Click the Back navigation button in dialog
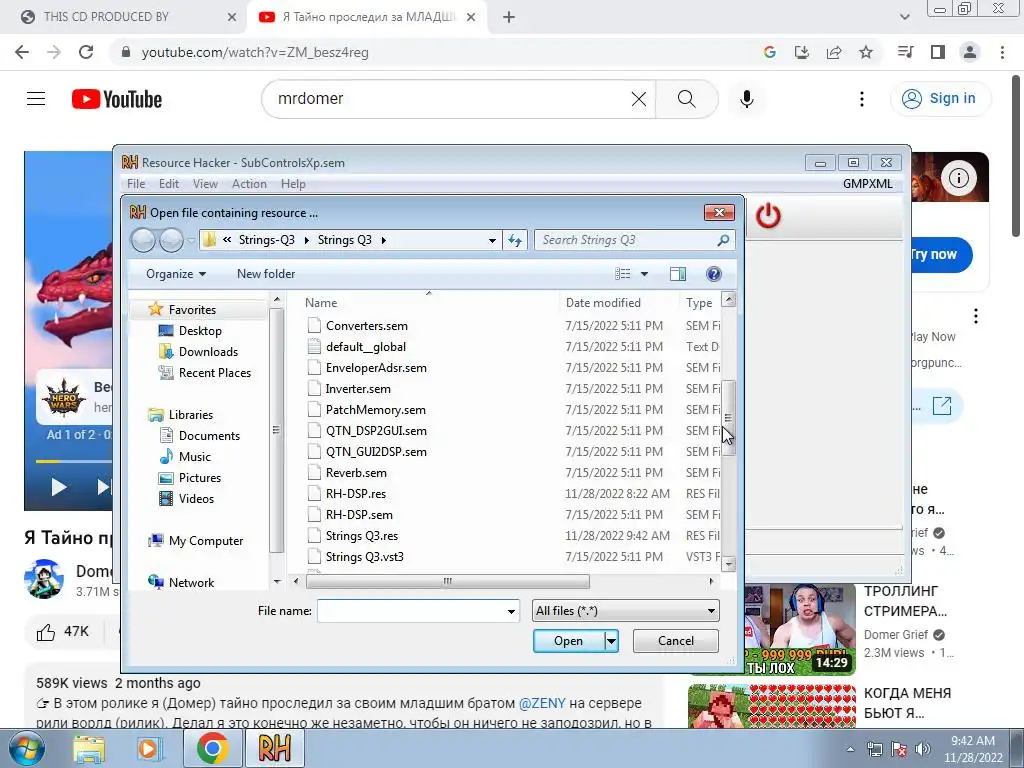 [143, 240]
